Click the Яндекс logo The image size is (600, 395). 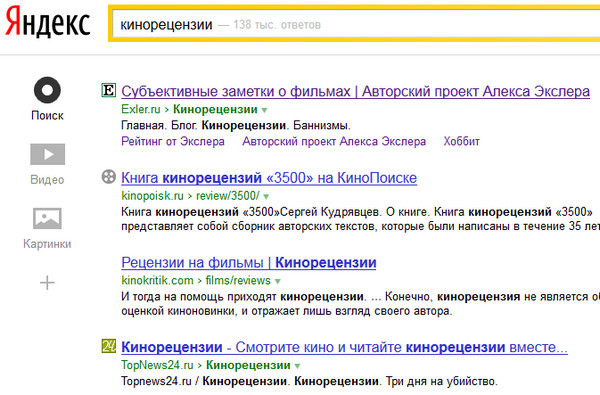(48, 22)
